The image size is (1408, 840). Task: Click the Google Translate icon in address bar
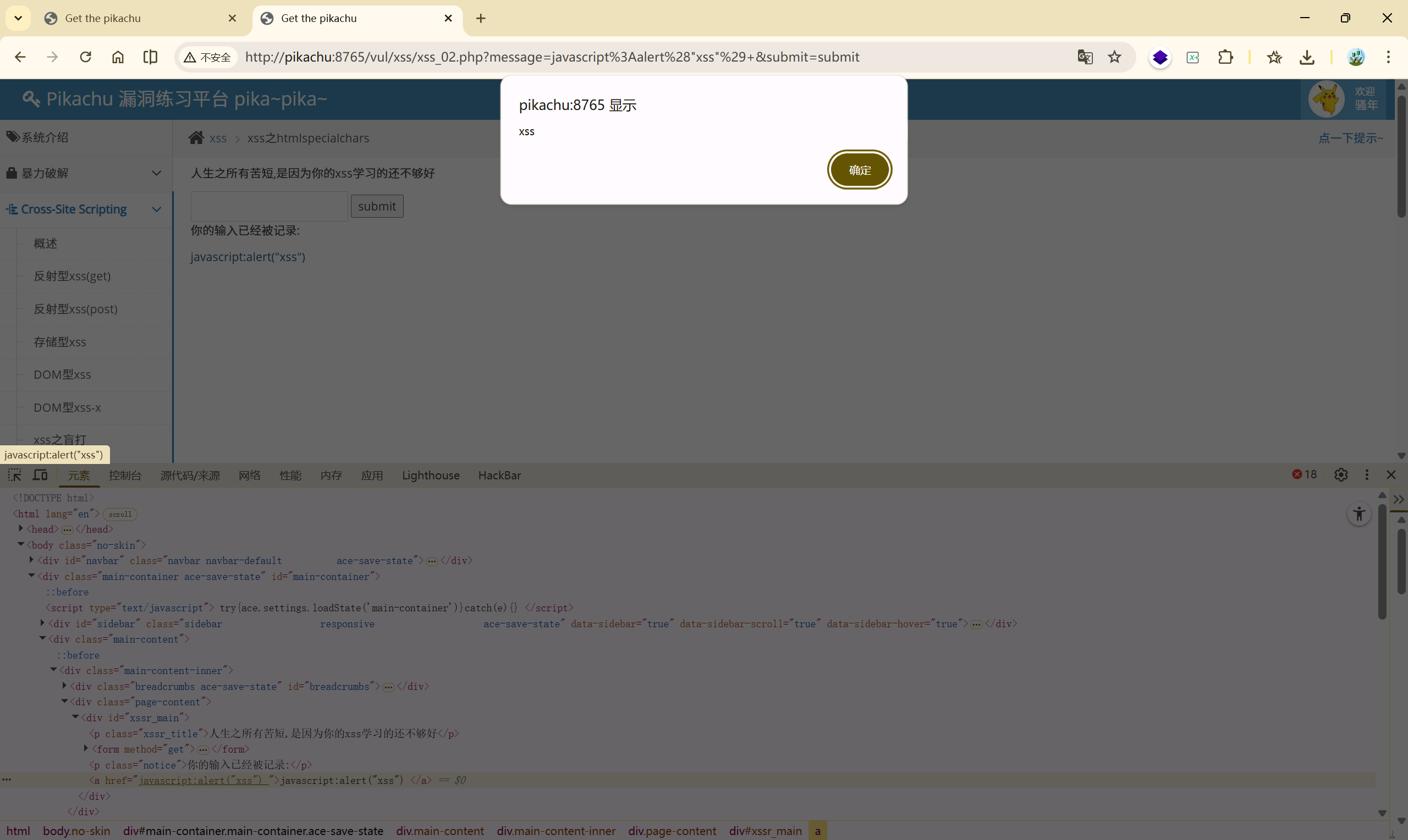click(1085, 57)
